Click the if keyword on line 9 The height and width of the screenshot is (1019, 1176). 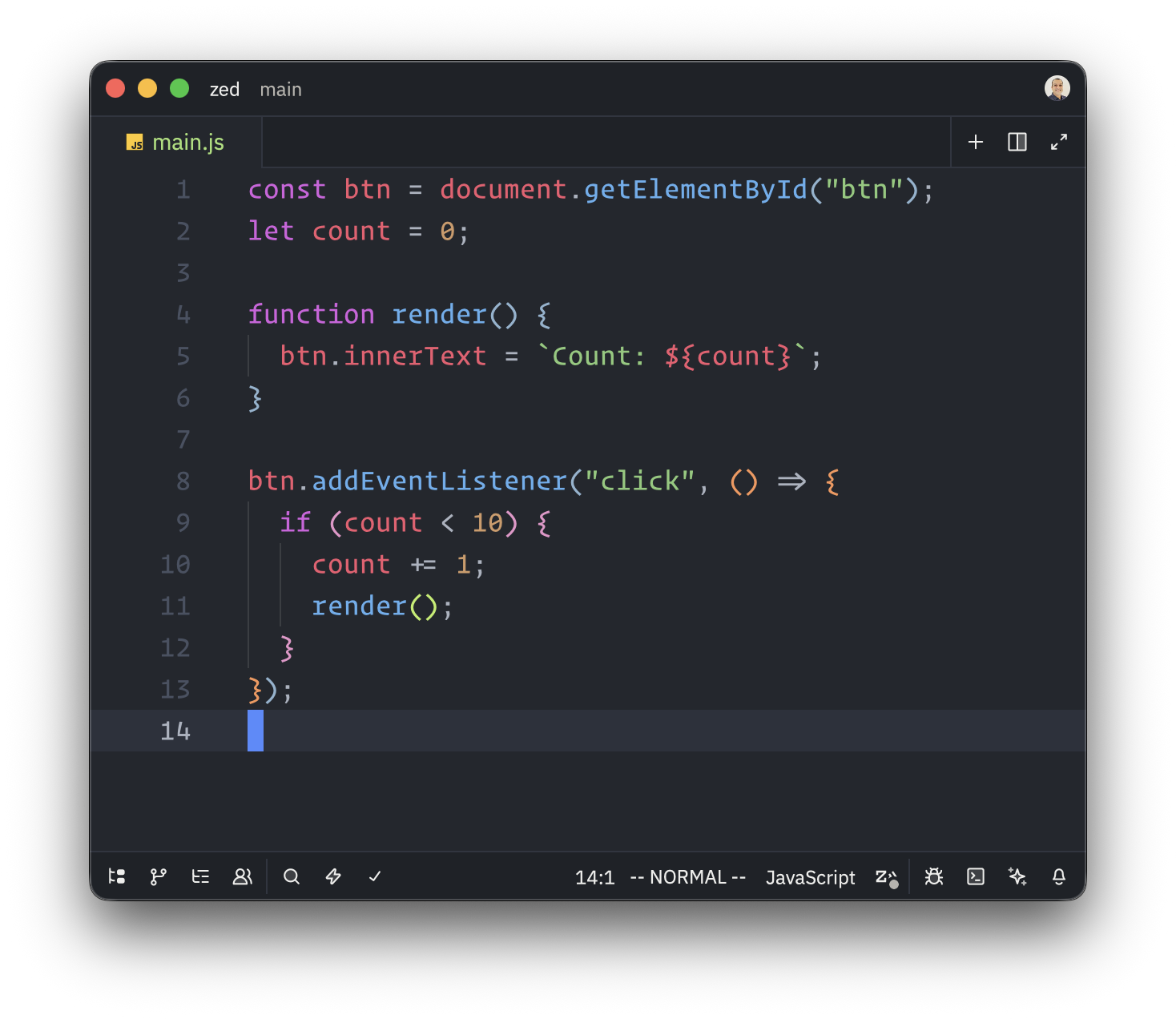[x=295, y=523]
